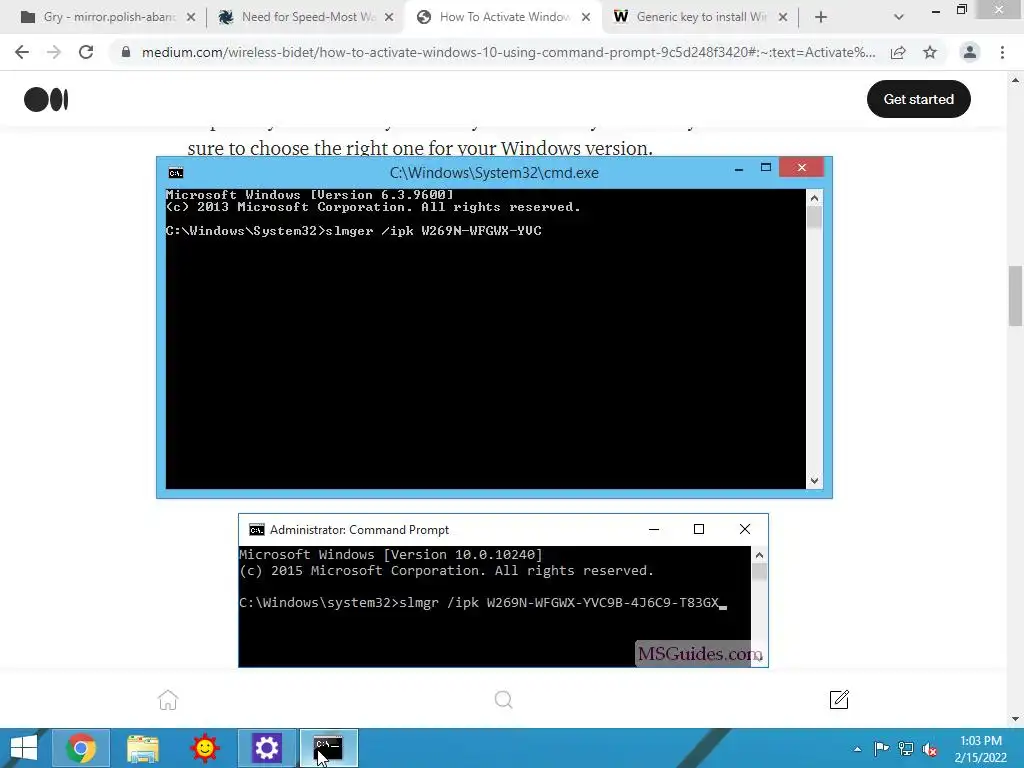Click the padlock site info icon
This screenshot has height=768, width=1024.
tap(126, 52)
